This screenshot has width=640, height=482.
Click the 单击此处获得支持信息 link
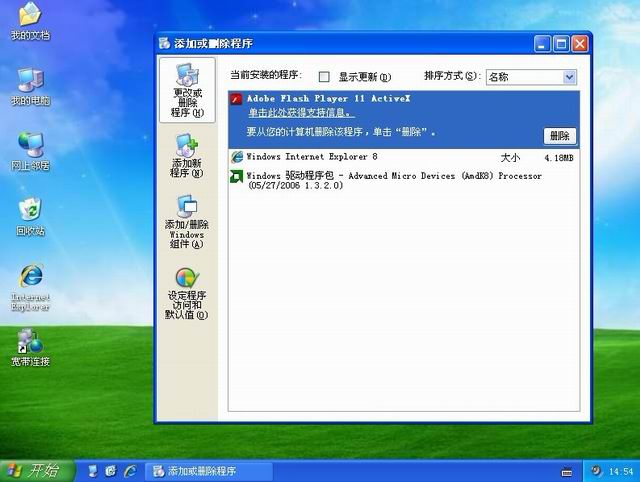tap(301, 113)
